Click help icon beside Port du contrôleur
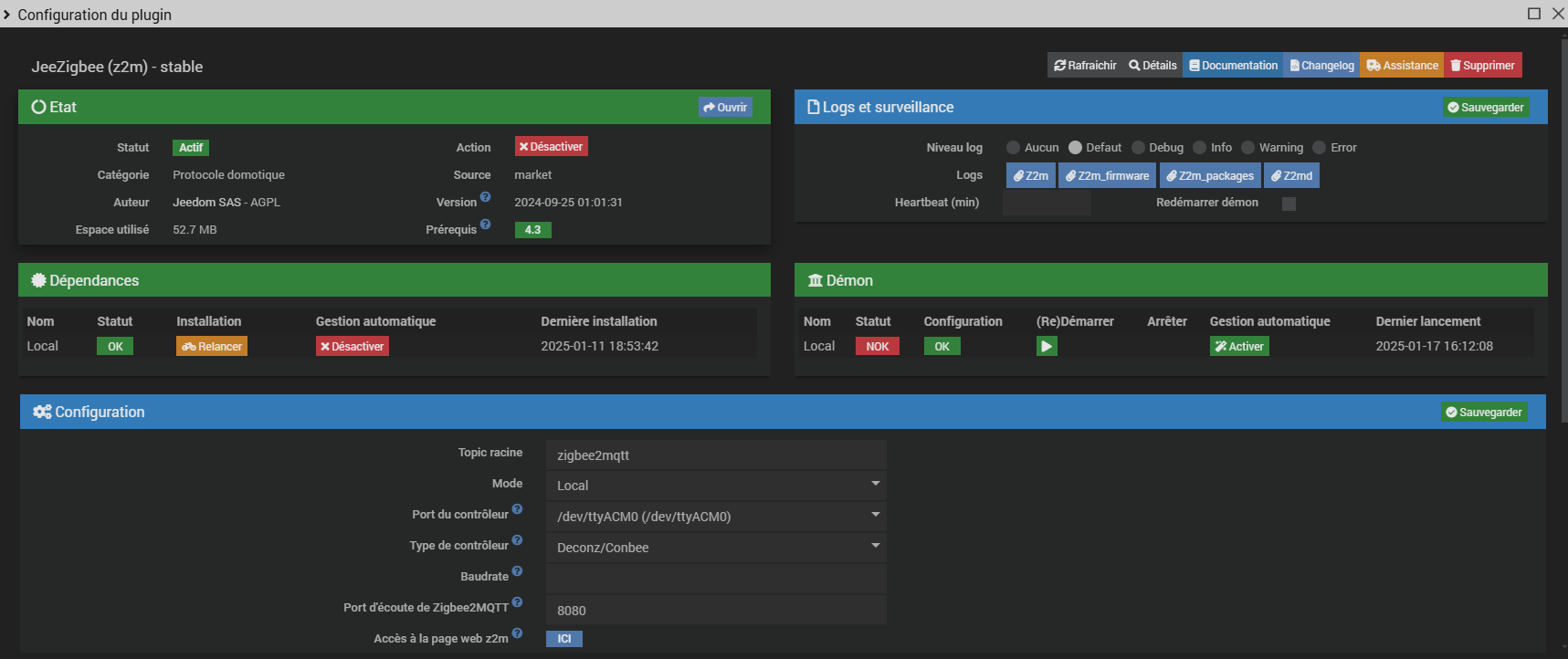Image resolution: width=1568 pixels, height=659 pixels. (x=517, y=509)
